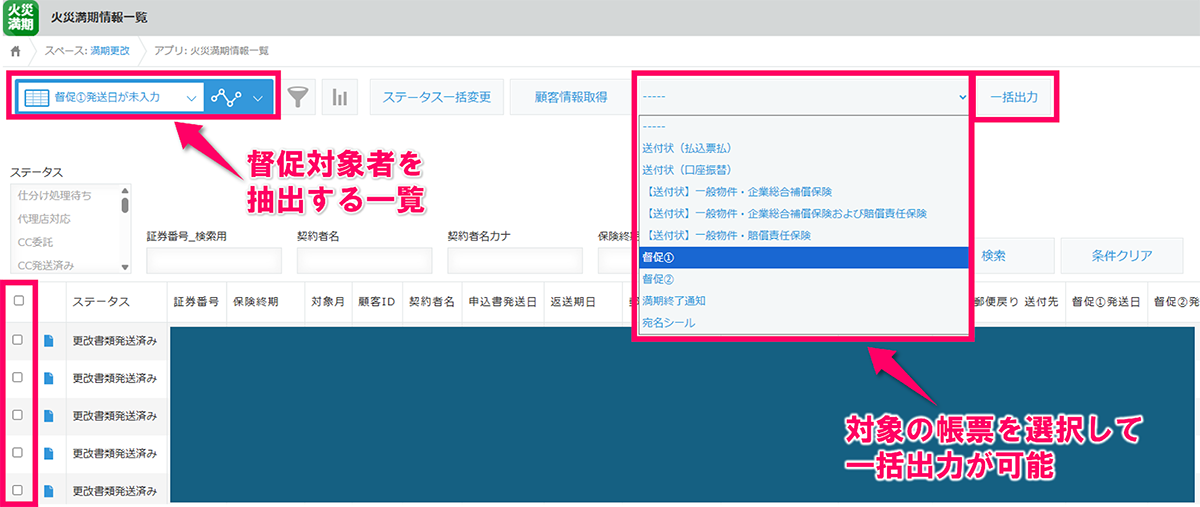Click the graph view icon
The height and width of the screenshot is (507, 1200).
[226, 97]
